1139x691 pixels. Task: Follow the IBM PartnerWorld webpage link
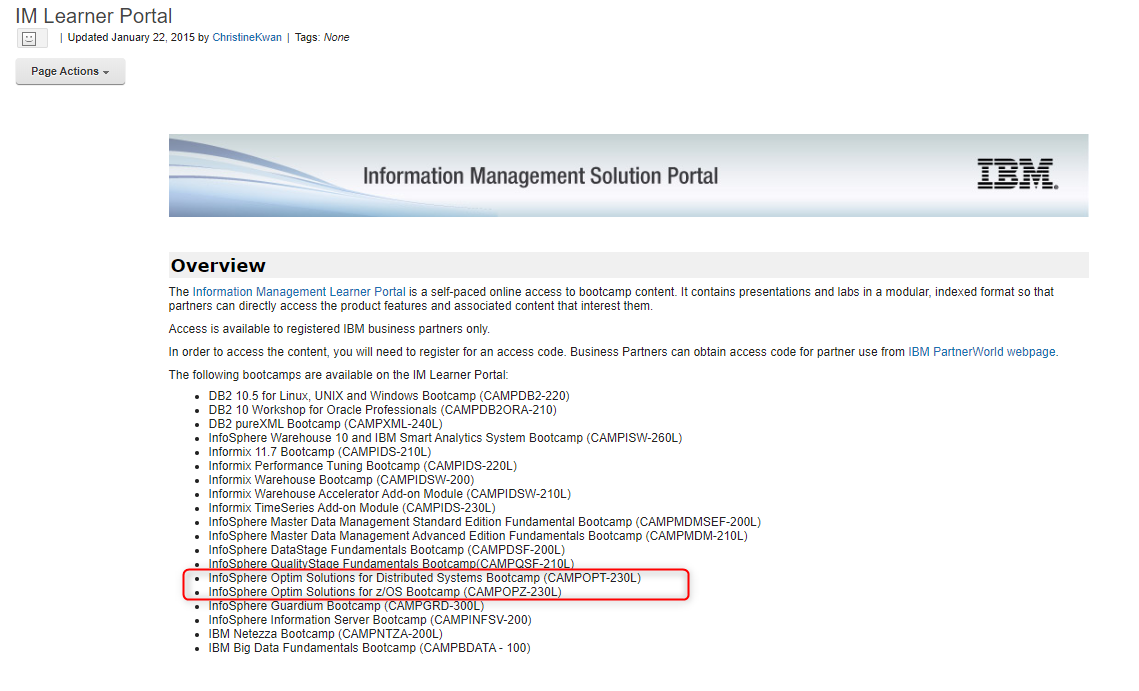pyautogui.click(x=981, y=352)
